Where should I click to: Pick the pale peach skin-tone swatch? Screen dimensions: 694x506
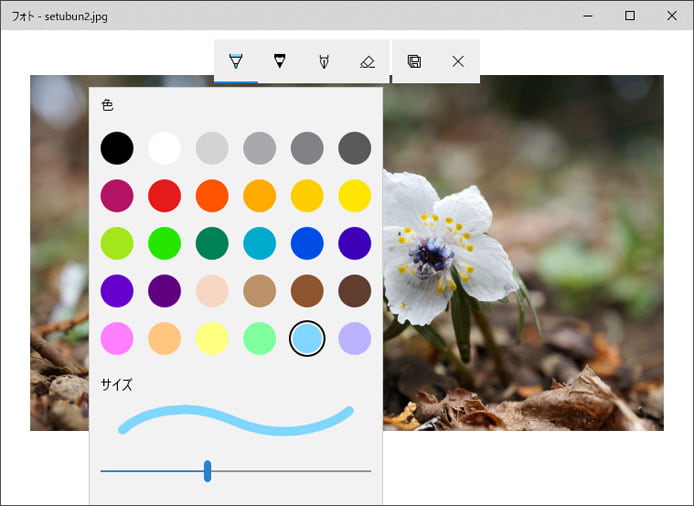pyautogui.click(x=212, y=291)
